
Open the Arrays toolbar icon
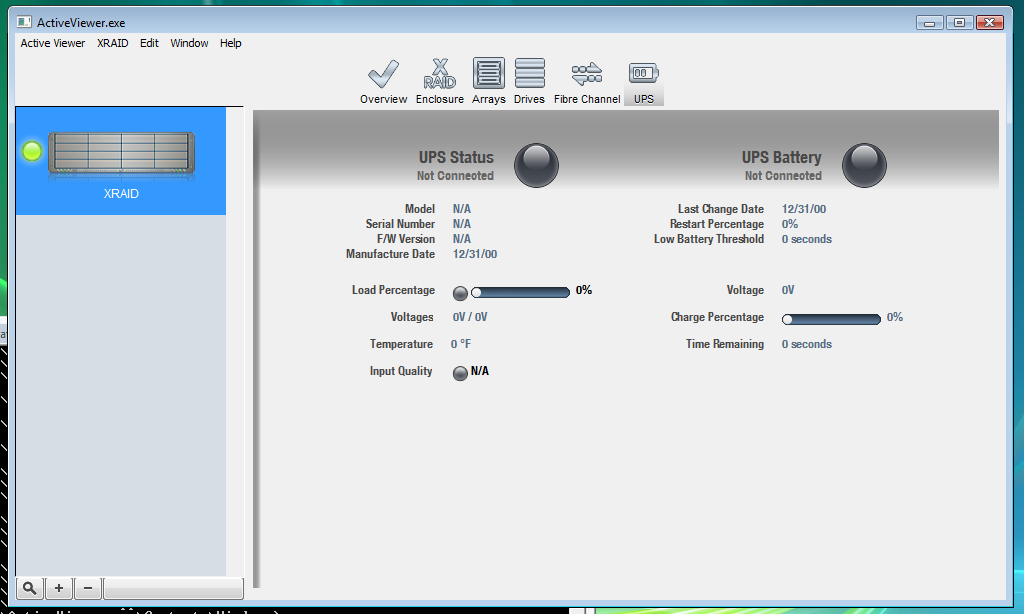click(x=488, y=75)
